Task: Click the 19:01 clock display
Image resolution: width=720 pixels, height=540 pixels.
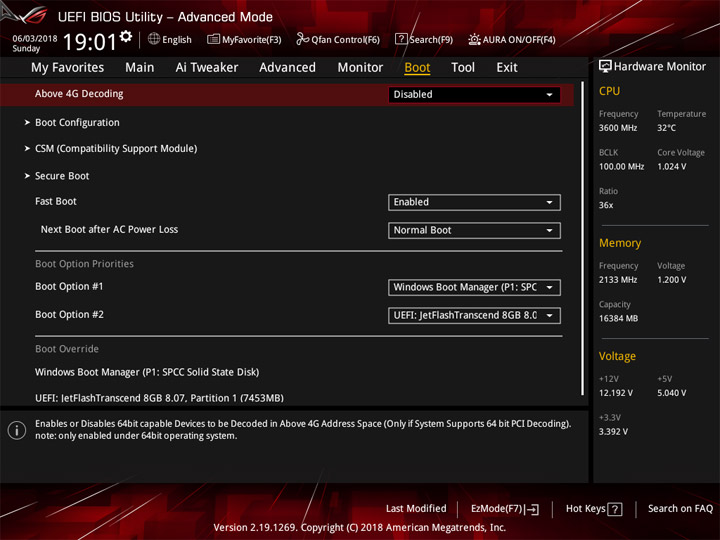Action: click(90, 42)
